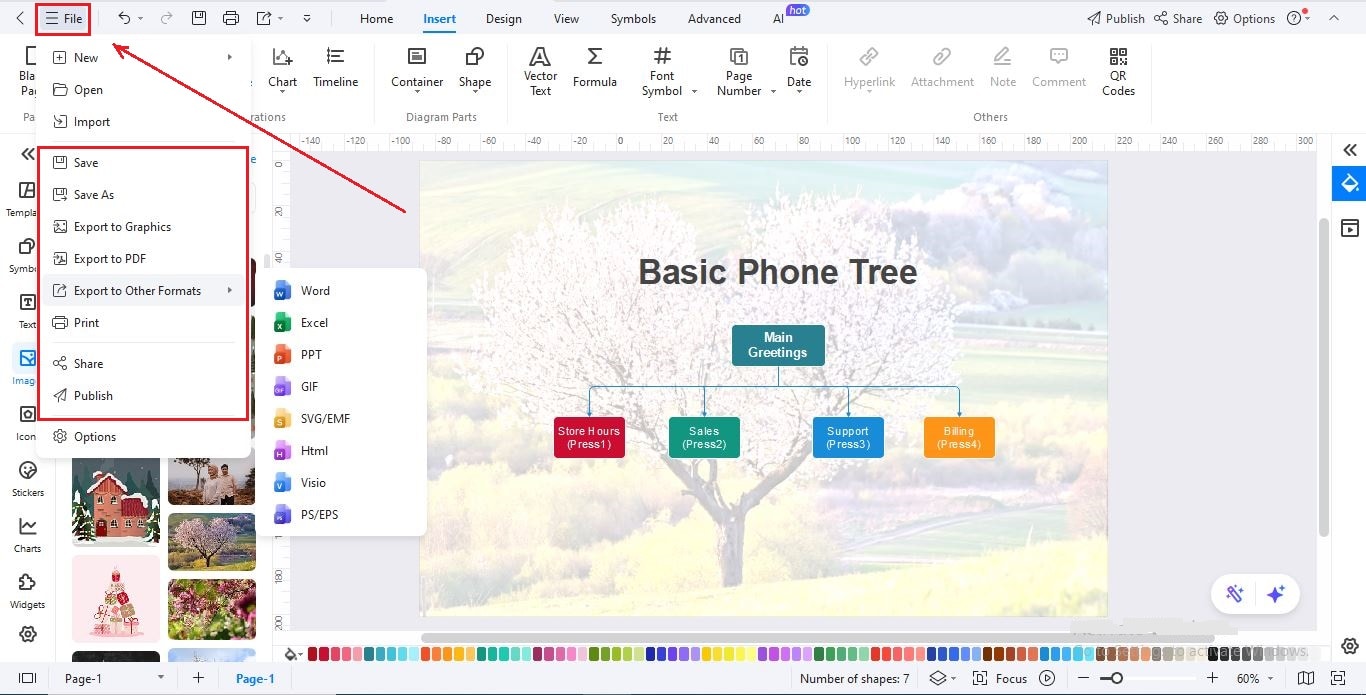Open the File menu
This screenshot has width=1366, height=695.
63,18
